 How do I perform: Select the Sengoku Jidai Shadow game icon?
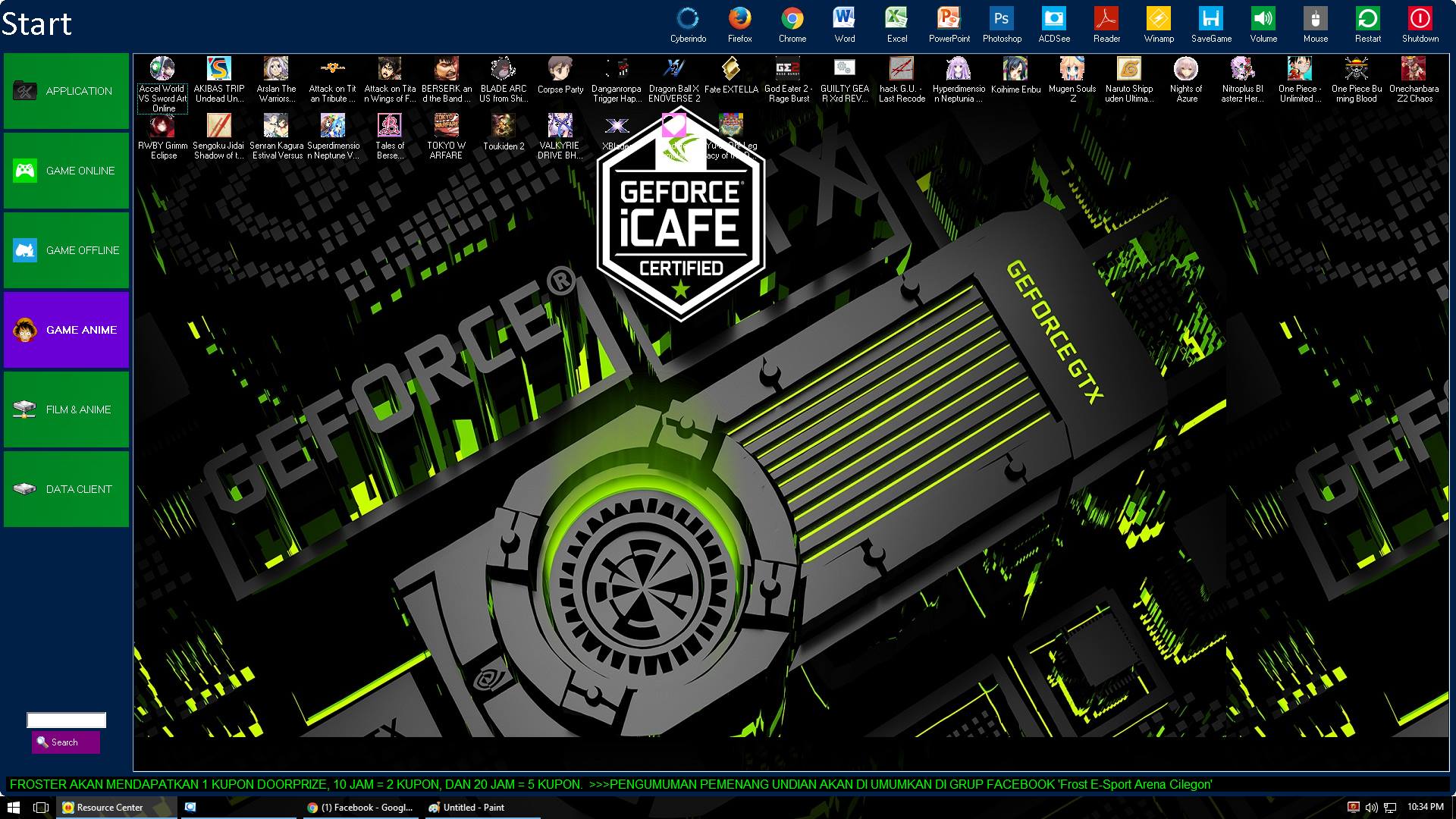219,137
